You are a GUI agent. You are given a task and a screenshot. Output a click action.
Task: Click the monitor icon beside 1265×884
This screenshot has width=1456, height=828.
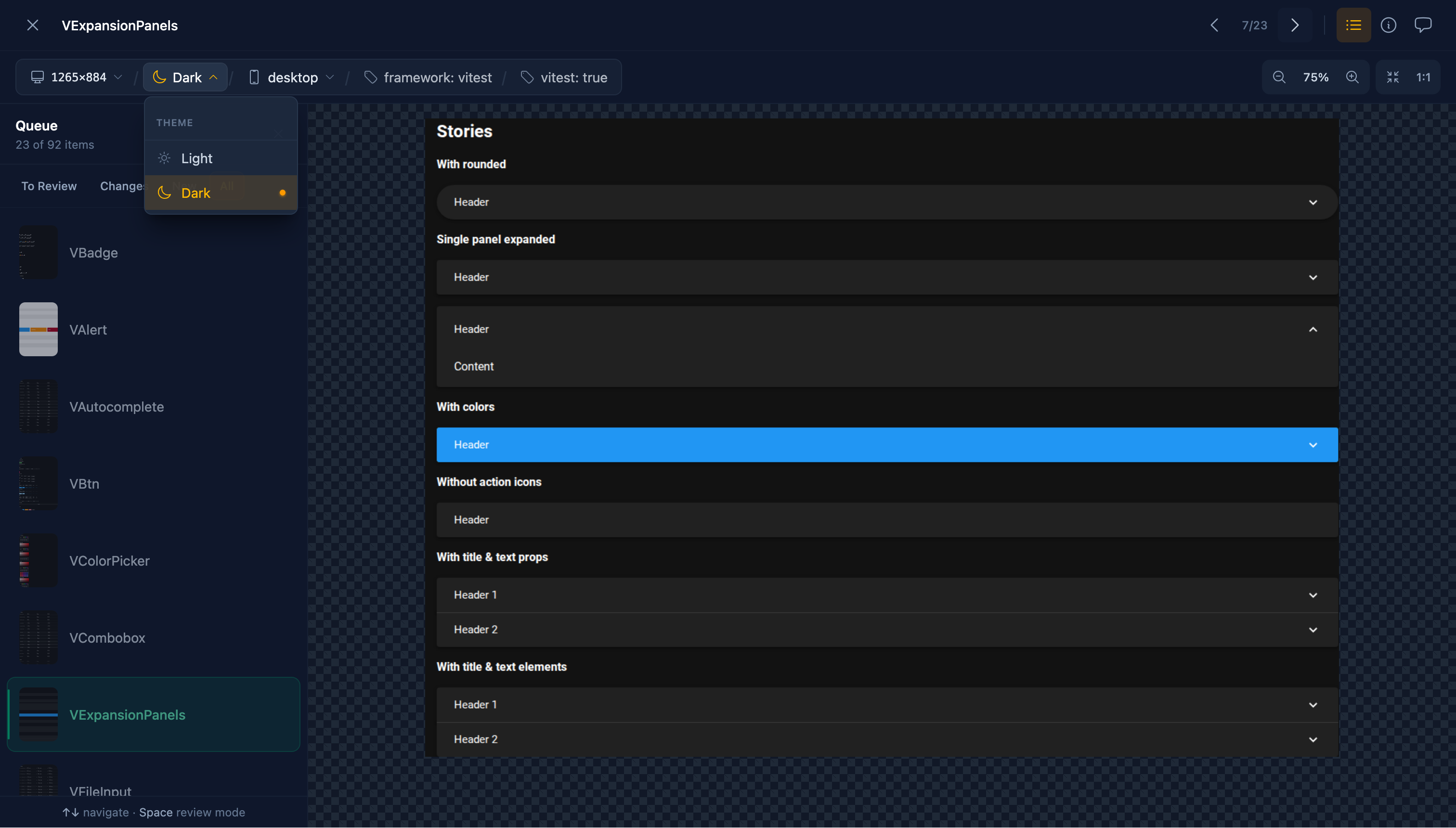coord(37,77)
